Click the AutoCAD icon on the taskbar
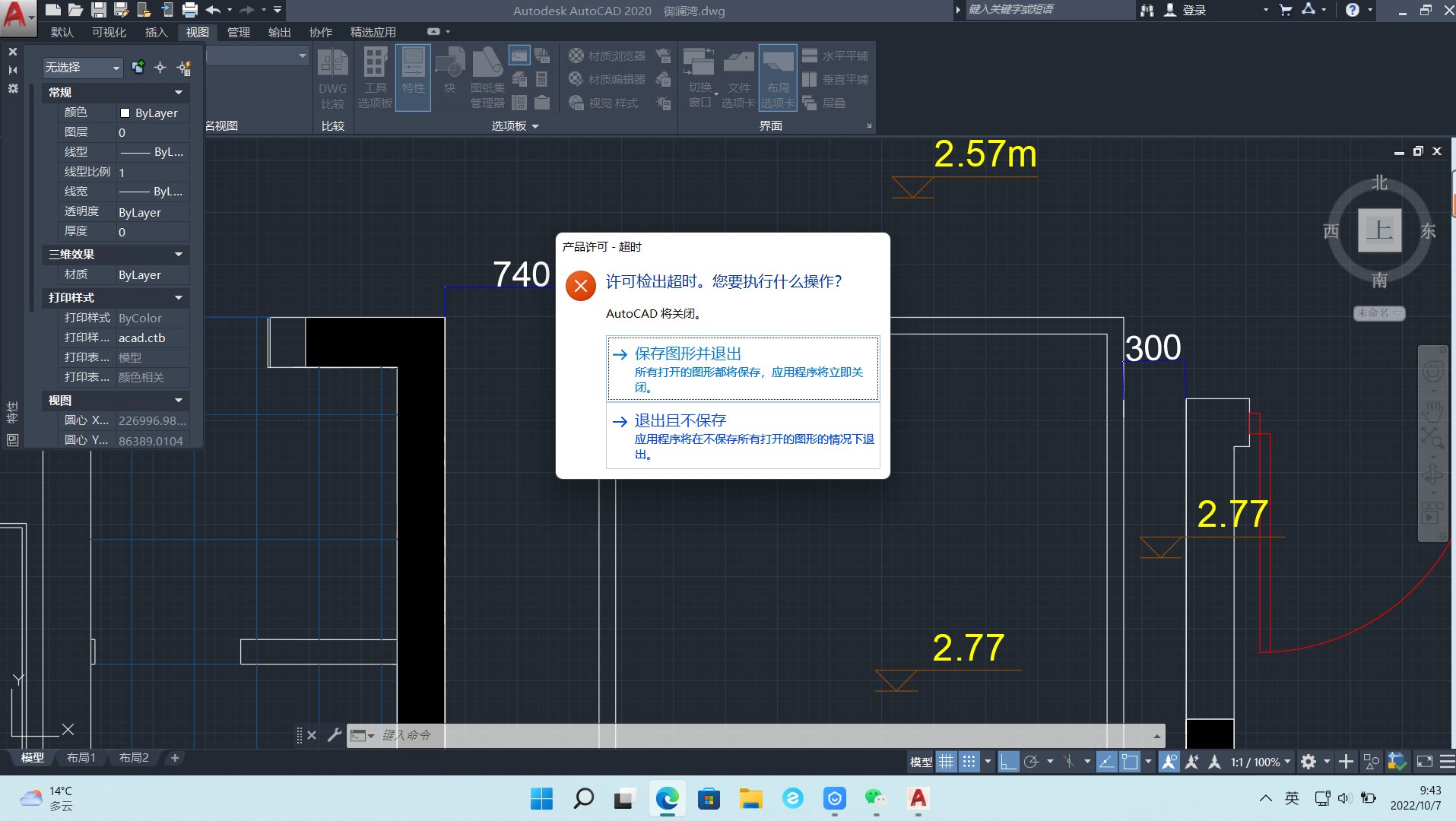This screenshot has height=821, width=1456. 917,799
